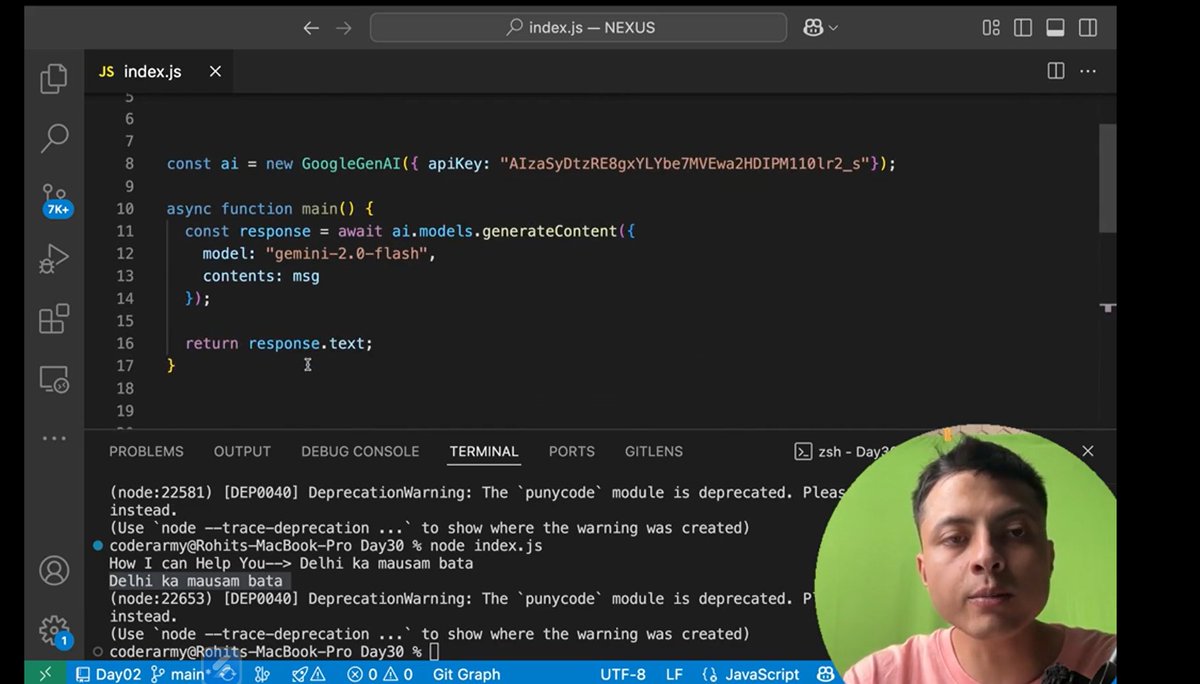
Task: Open the Search view in activity bar
Action: (x=54, y=138)
